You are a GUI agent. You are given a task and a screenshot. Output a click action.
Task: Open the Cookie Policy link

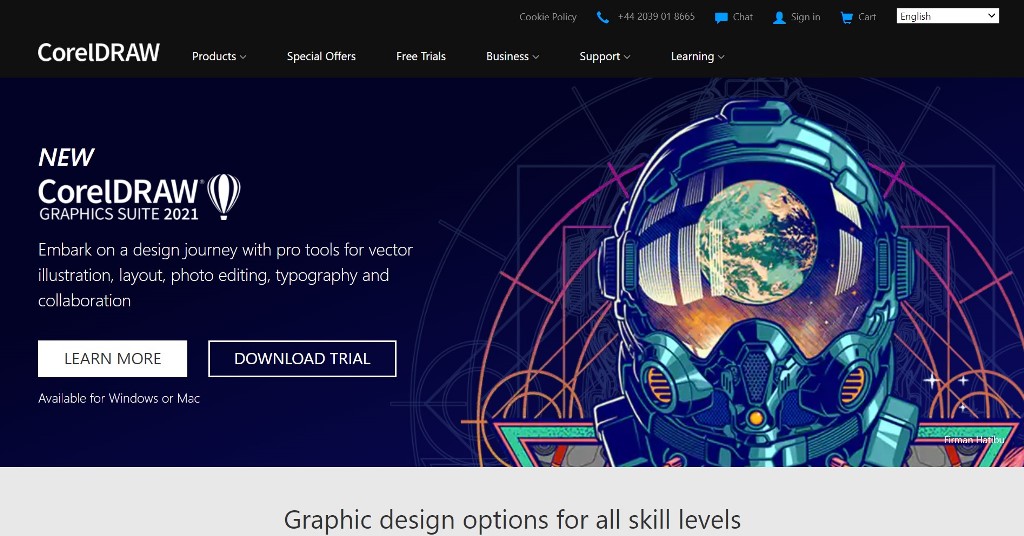pyautogui.click(x=548, y=17)
